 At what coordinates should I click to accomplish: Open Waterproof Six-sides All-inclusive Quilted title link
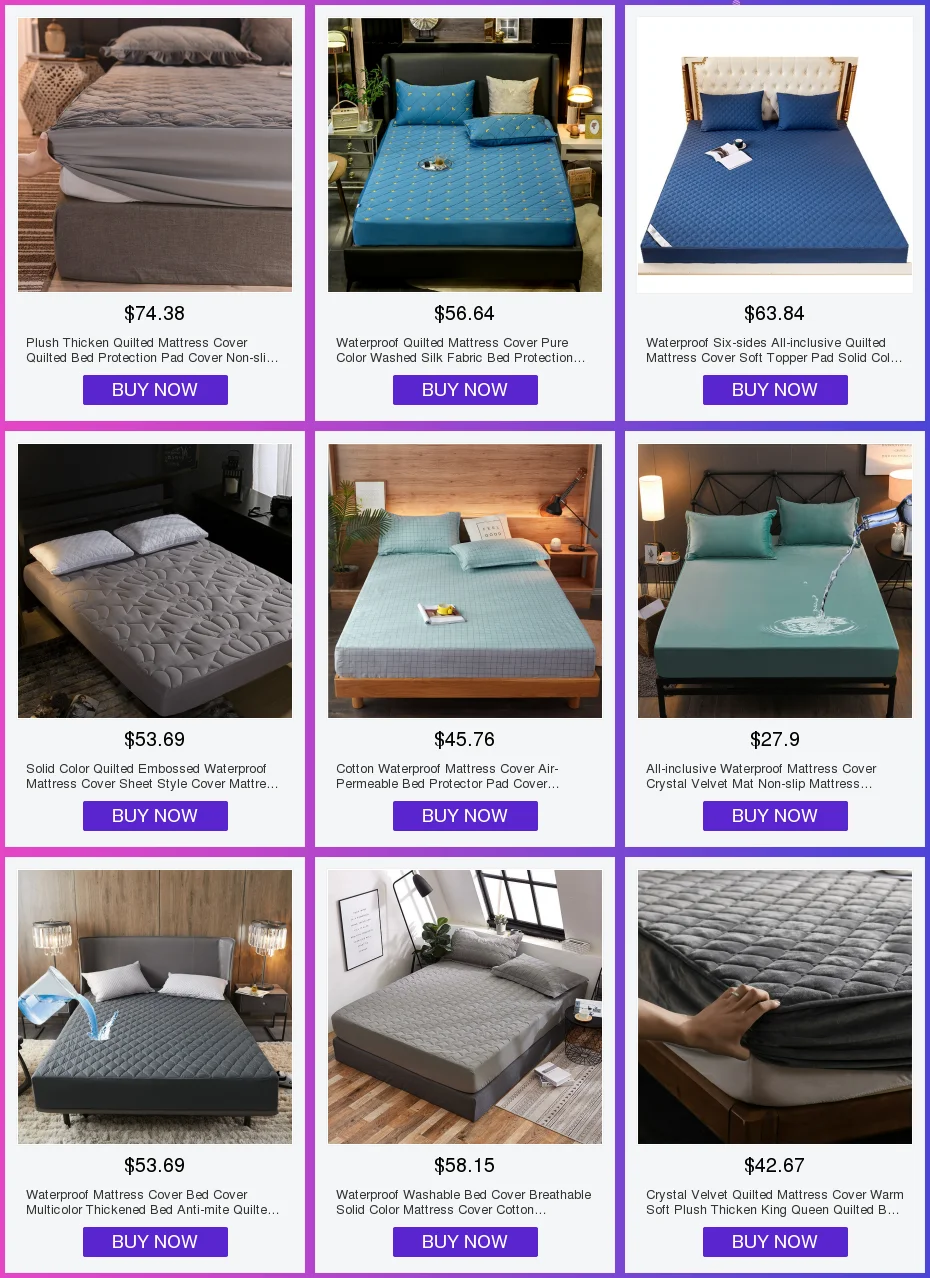[774, 350]
